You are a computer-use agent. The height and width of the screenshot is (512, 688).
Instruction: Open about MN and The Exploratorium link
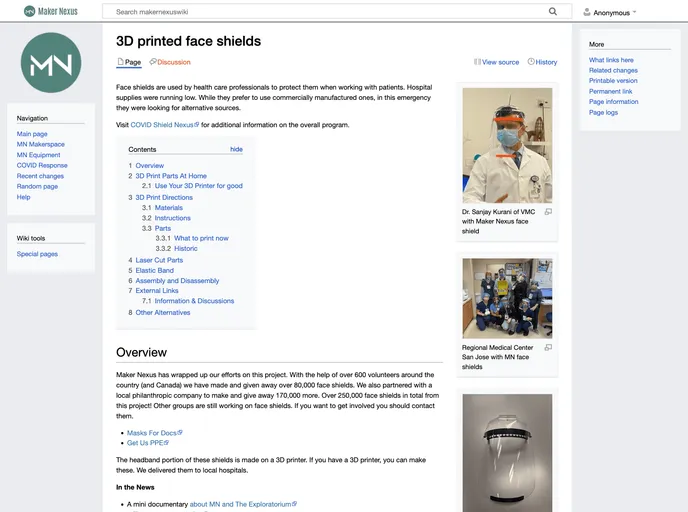tap(243, 504)
